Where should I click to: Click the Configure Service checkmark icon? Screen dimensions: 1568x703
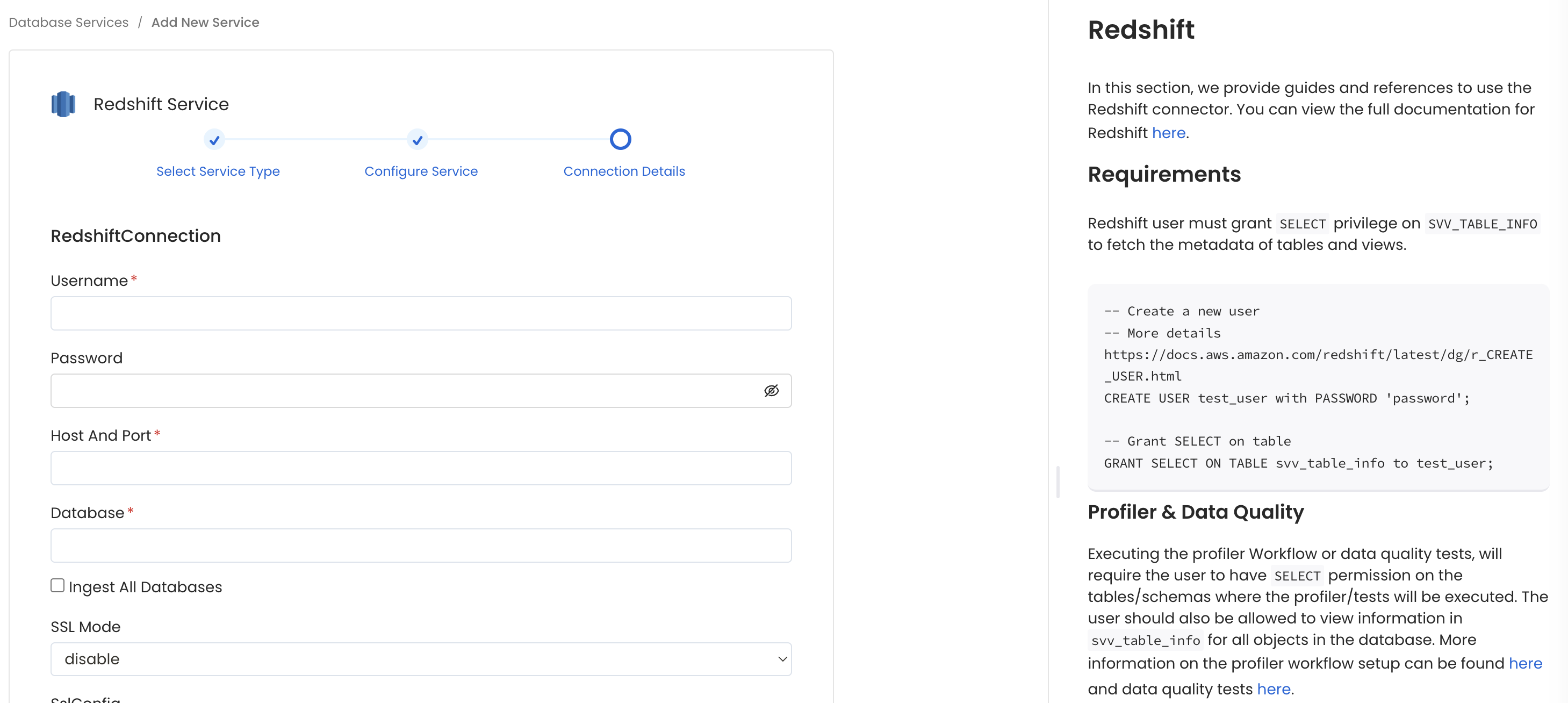point(417,140)
